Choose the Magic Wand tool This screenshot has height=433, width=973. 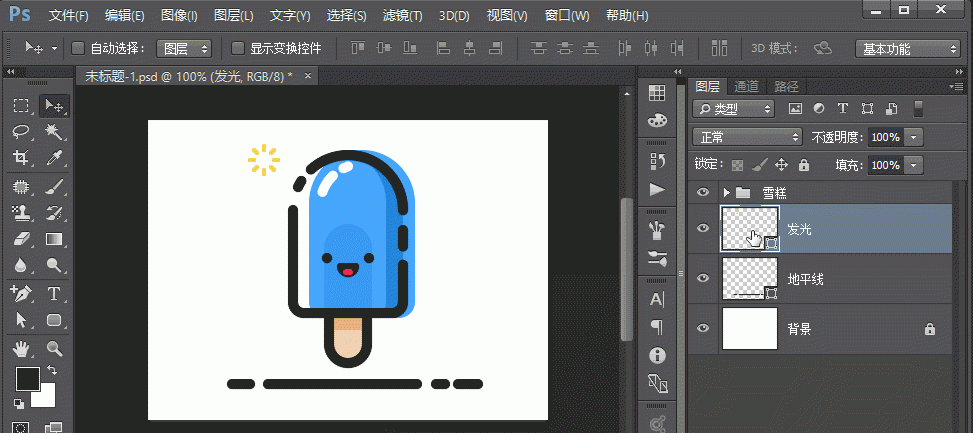point(54,132)
